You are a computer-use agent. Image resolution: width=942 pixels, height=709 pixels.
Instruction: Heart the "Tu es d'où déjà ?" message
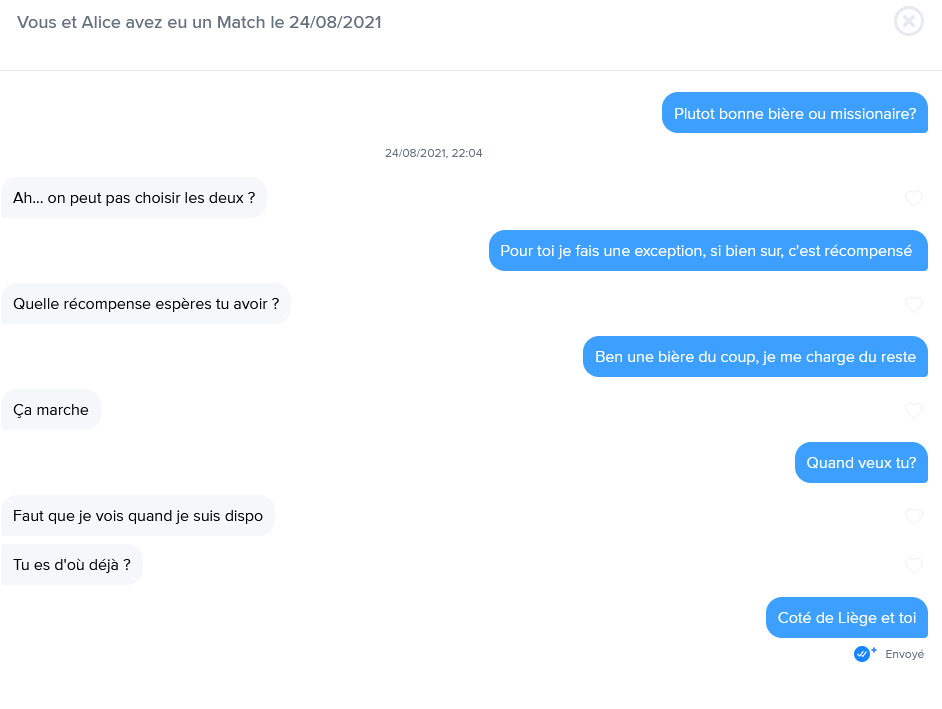point(914,565)
